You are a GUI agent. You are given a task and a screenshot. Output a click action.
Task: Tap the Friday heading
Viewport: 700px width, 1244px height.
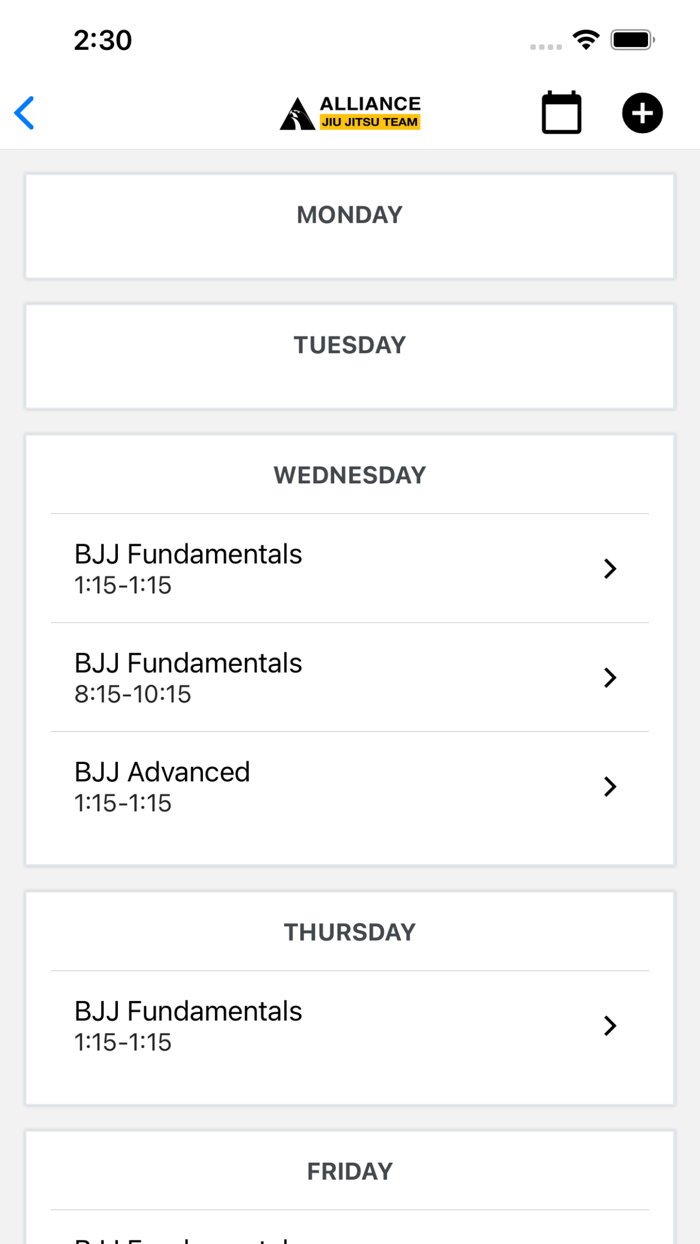point(350,1171)
